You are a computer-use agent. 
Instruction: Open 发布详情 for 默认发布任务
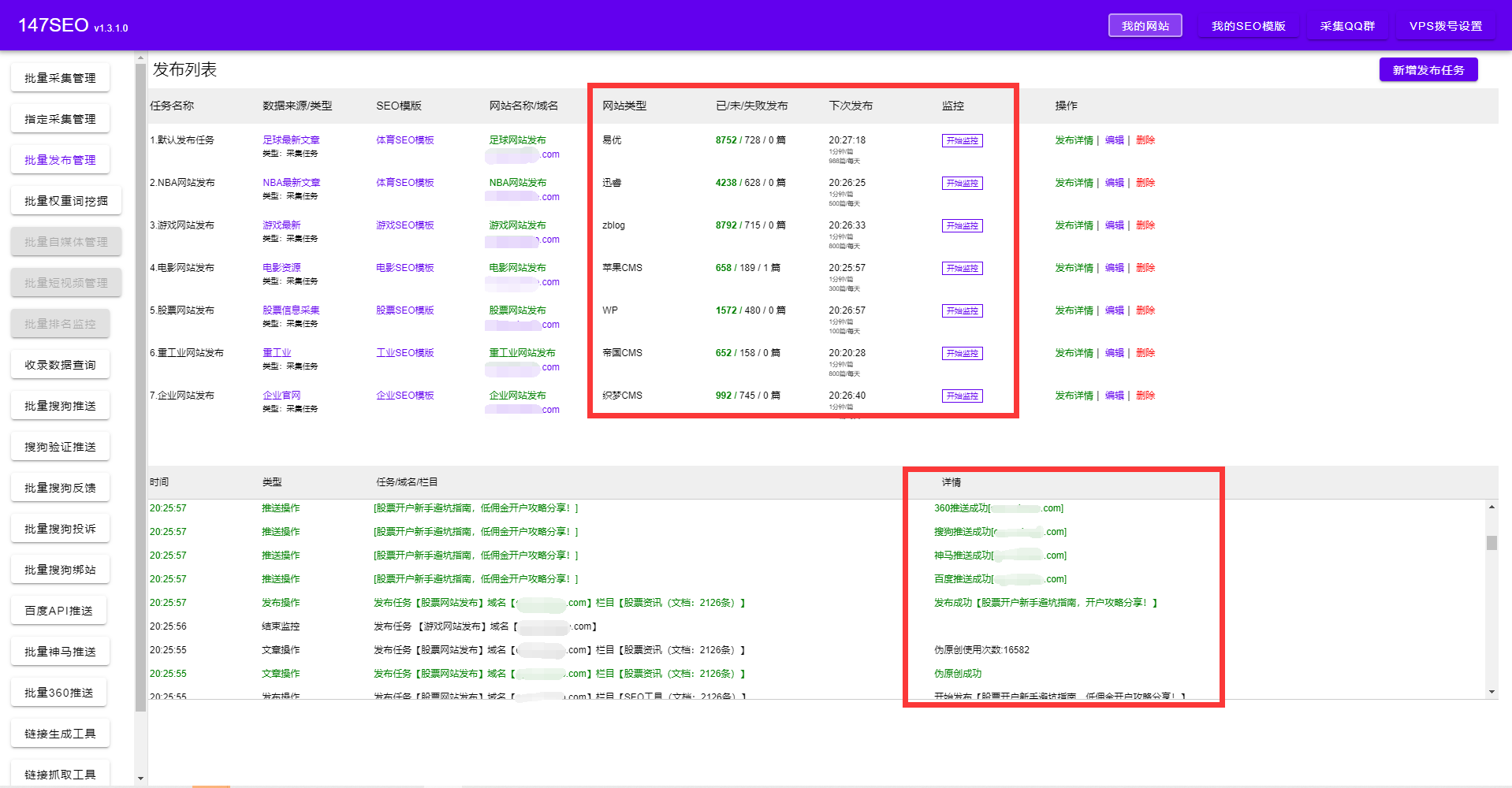tap(1074, 140)
